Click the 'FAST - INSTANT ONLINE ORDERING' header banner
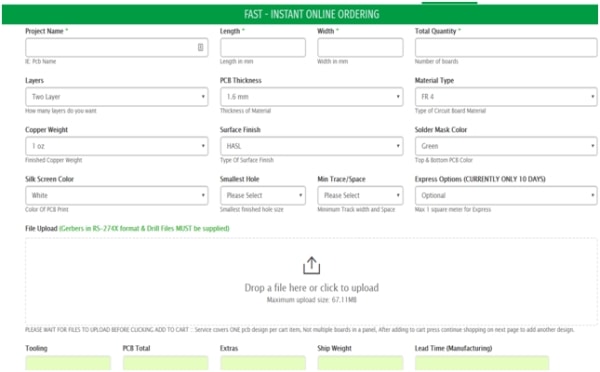Image resolution: width=600 pixels, height=372 pixels. pyautogui.click(x=300, y=15)
